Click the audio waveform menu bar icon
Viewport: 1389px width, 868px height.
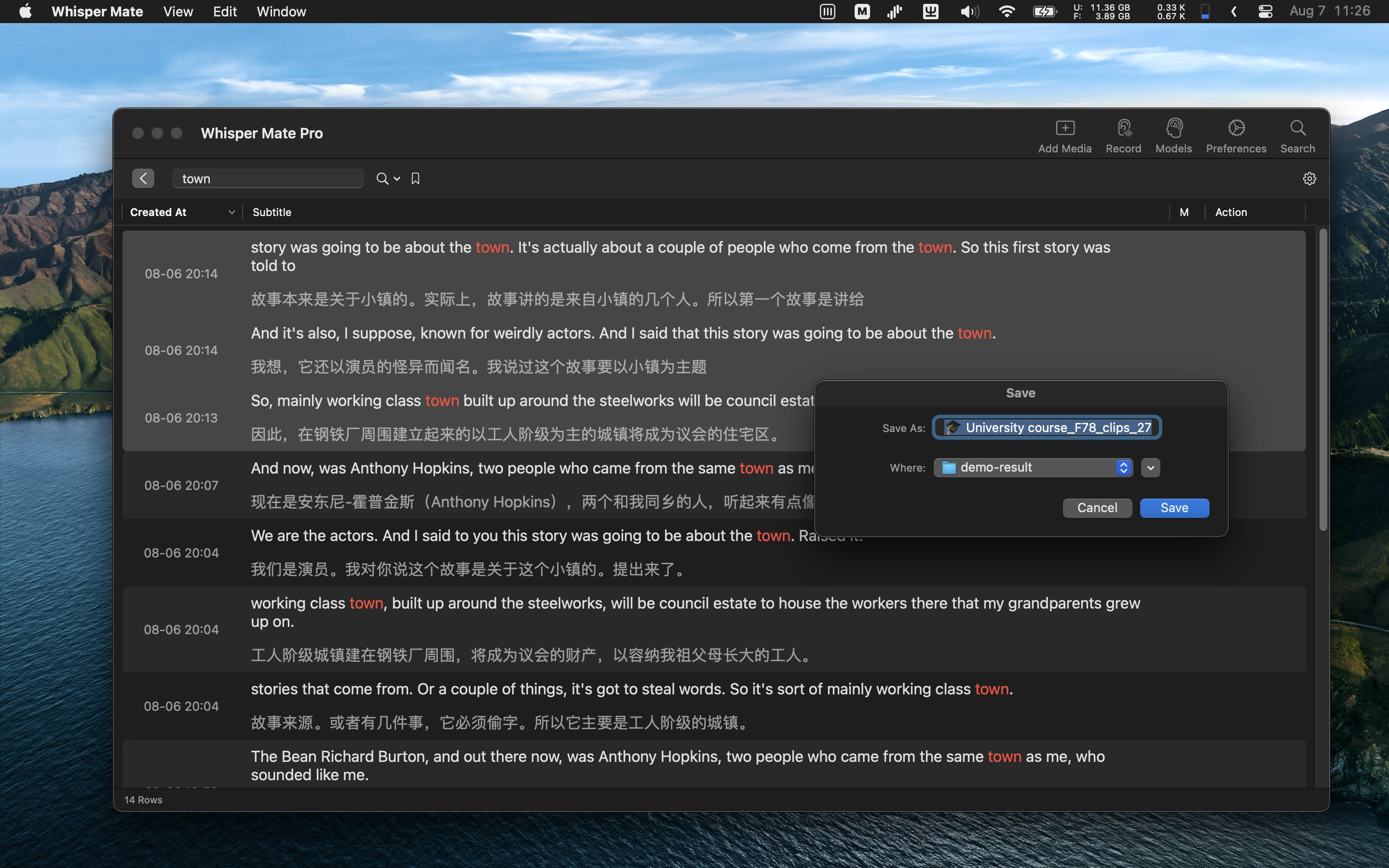894,12
